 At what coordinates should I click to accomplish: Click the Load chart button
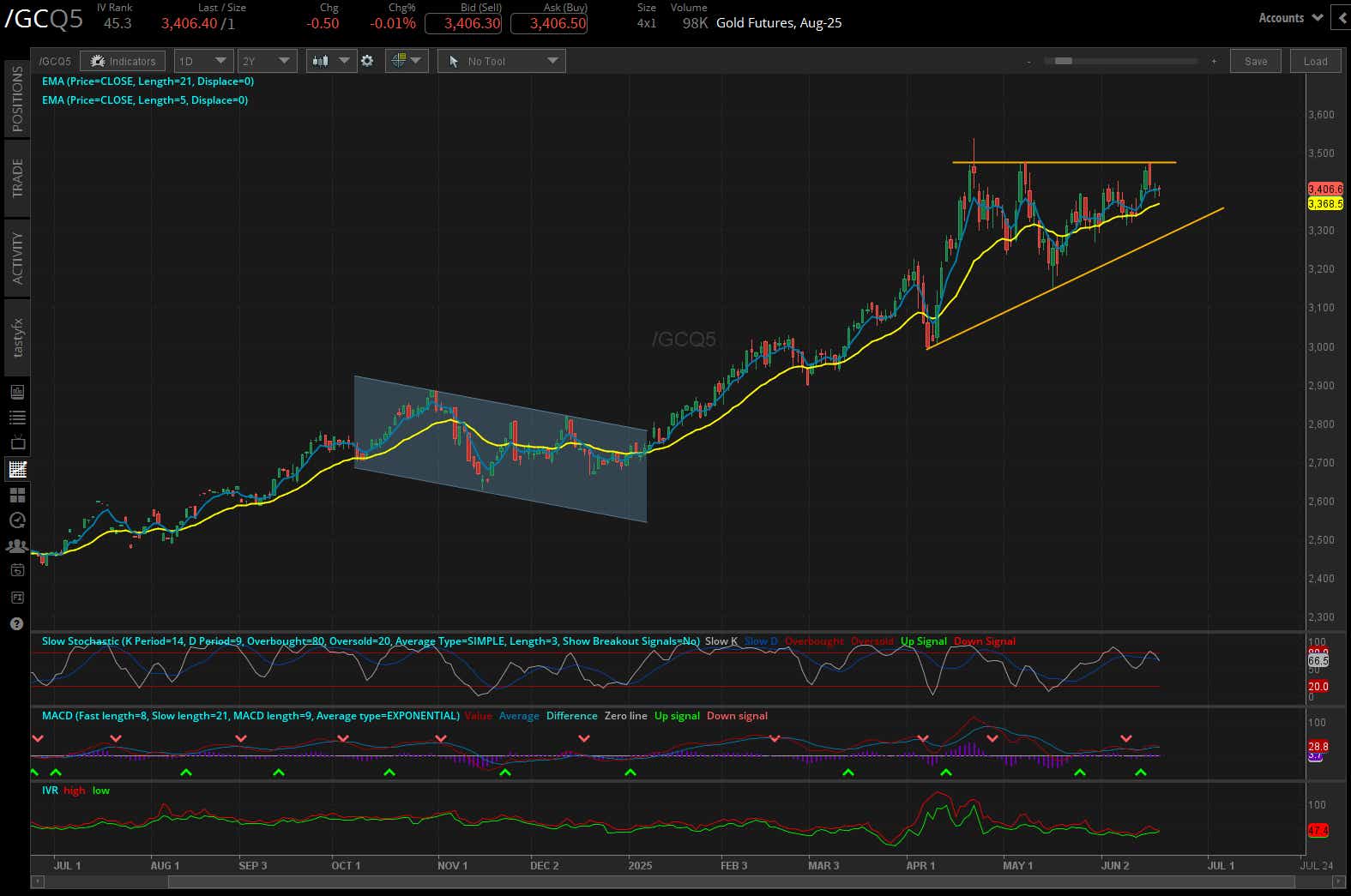1315,61
